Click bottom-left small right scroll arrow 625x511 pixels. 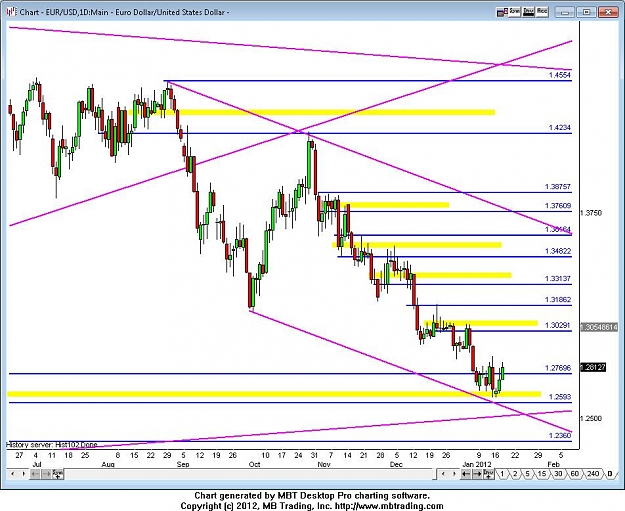24,474
